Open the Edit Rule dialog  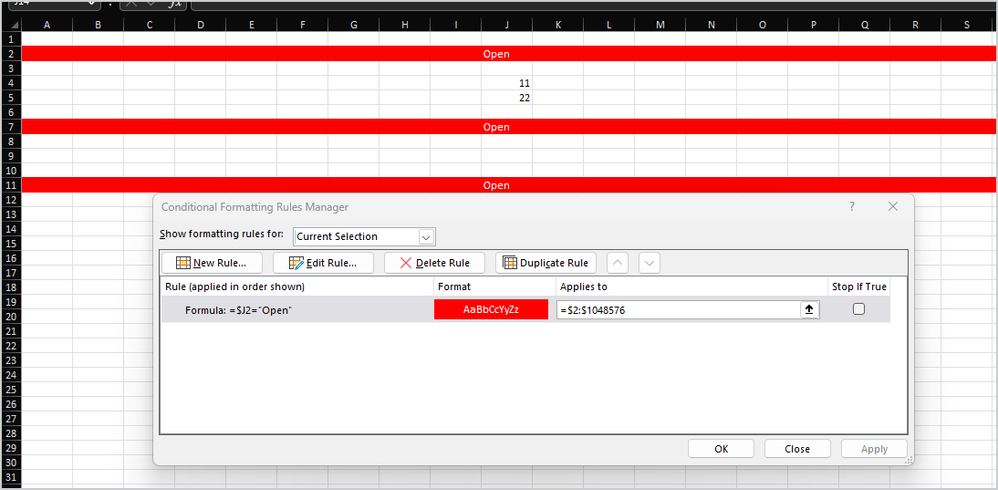click(x=323, y=263)
